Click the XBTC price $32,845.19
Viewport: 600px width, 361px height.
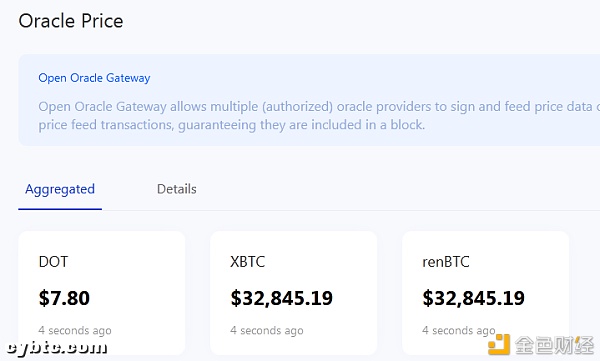click(x=282, y=298)
